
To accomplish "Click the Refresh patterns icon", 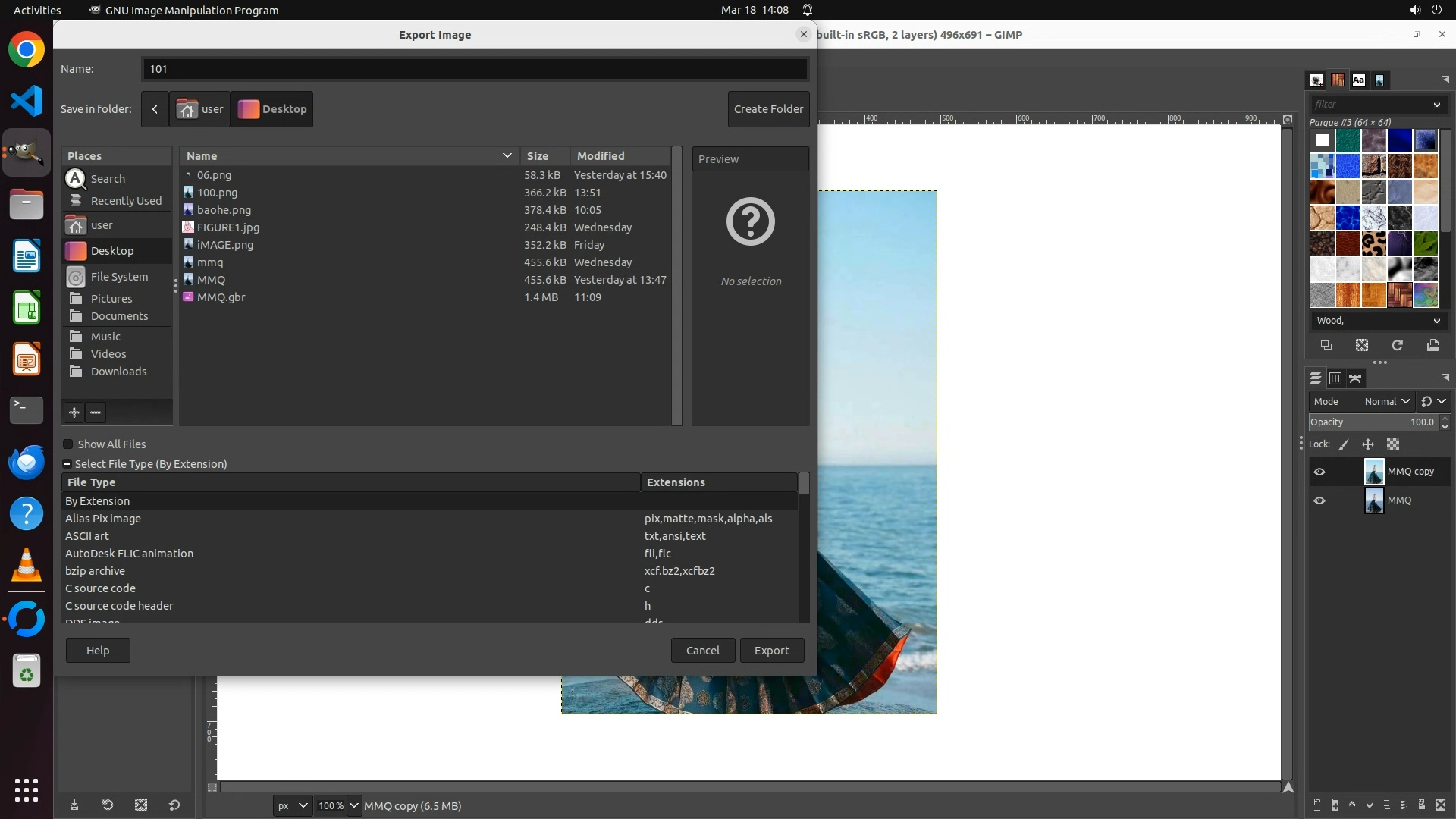I will click(1397, 345).
